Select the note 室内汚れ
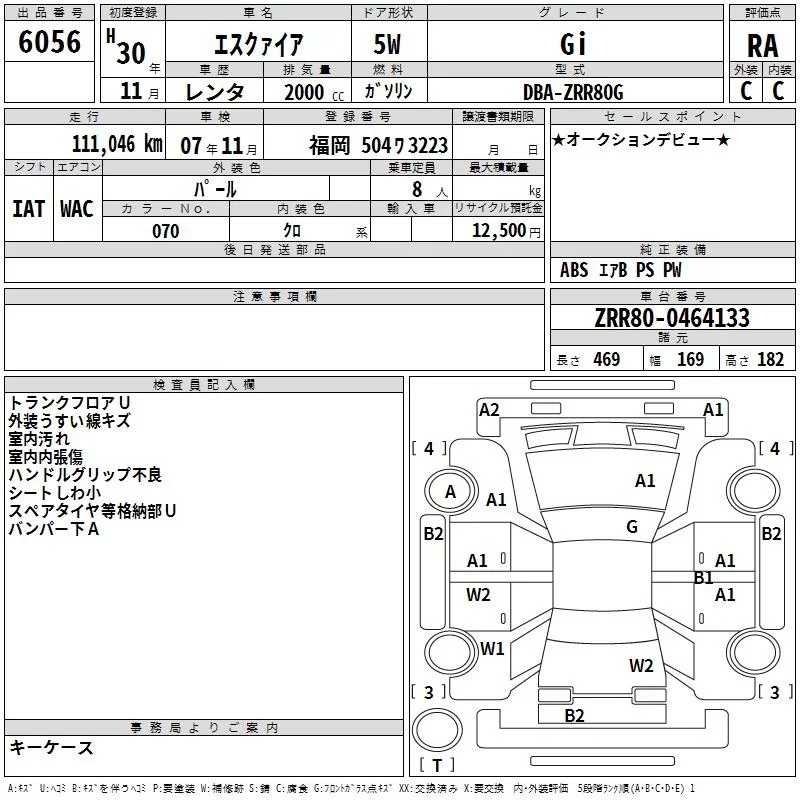 point(39,438)
